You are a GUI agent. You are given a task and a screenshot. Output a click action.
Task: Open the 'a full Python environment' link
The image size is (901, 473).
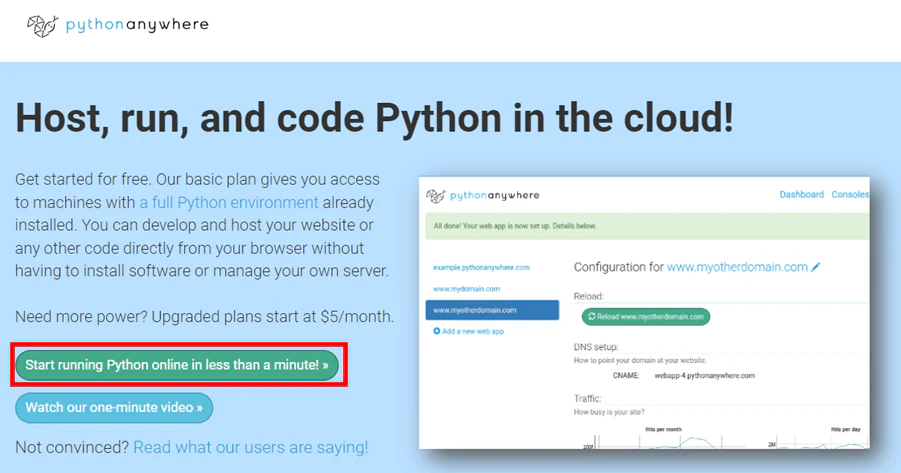coord(229,202)
